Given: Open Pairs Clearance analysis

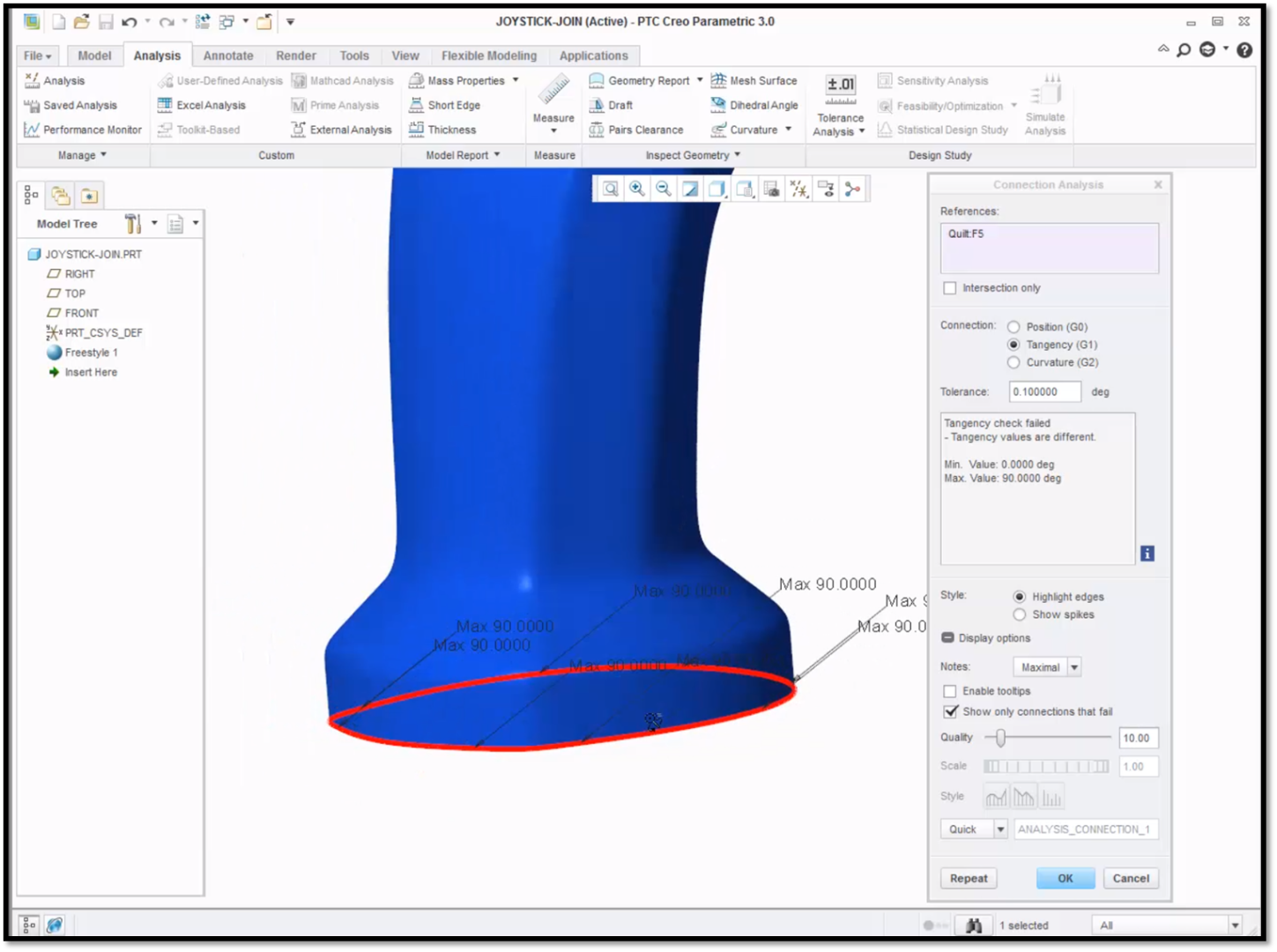Looking at the screenshot, I should coord(636,130).
